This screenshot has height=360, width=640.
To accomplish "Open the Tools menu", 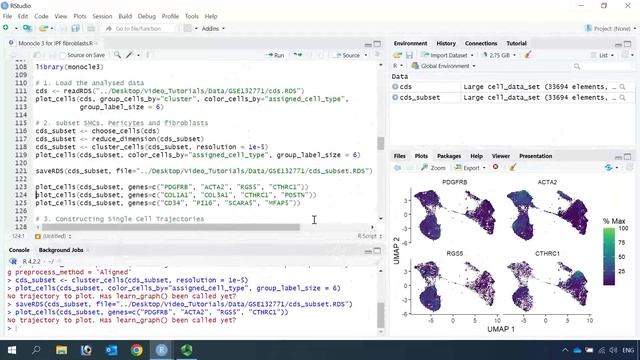I will 191,16.
